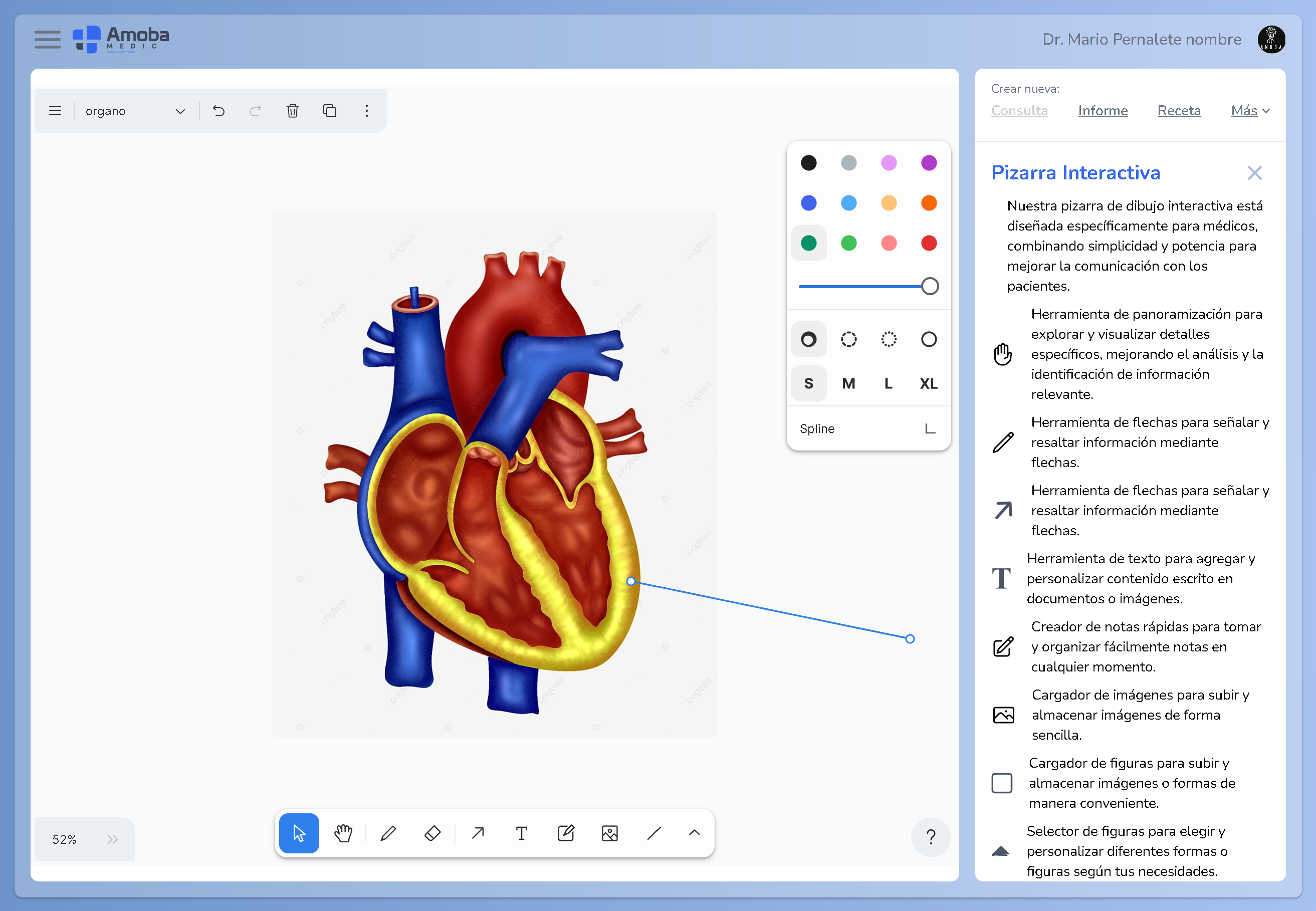This screenshot has height=911, width=1316.
Task: Use the image uploader tool
Action: pos(610,833)
